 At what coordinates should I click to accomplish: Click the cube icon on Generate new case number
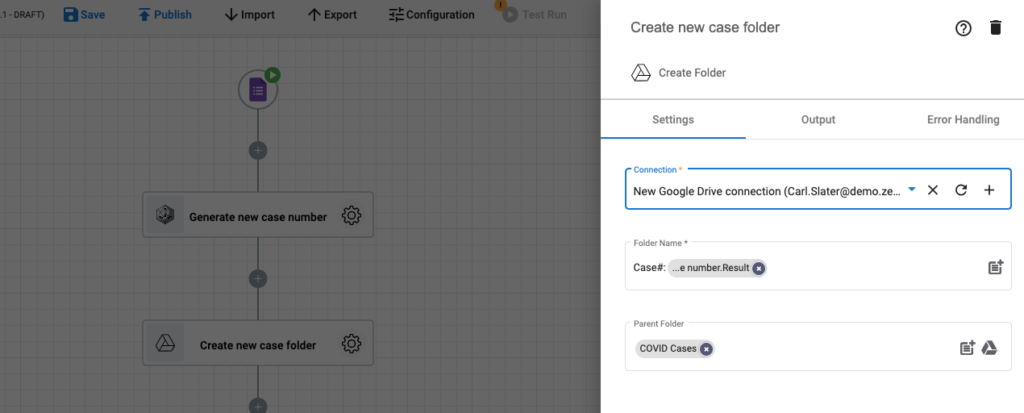(165, 215)
